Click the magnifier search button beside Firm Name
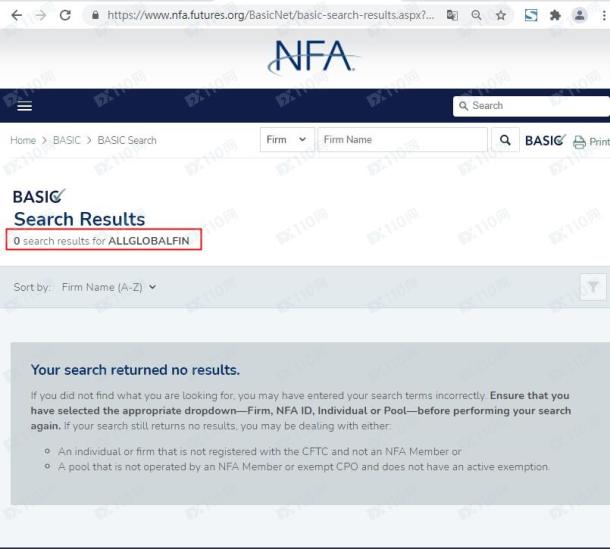 505,140
